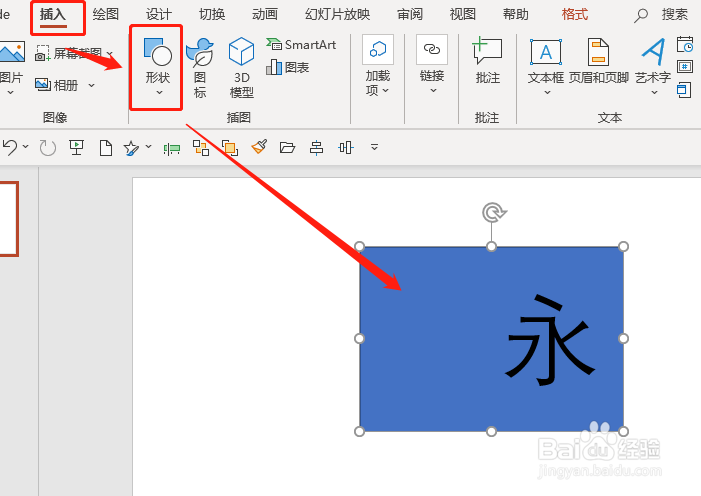701x496 pixels.
Task: Click the slide thumbnail in left pane
Action: (x=9, y=219)
